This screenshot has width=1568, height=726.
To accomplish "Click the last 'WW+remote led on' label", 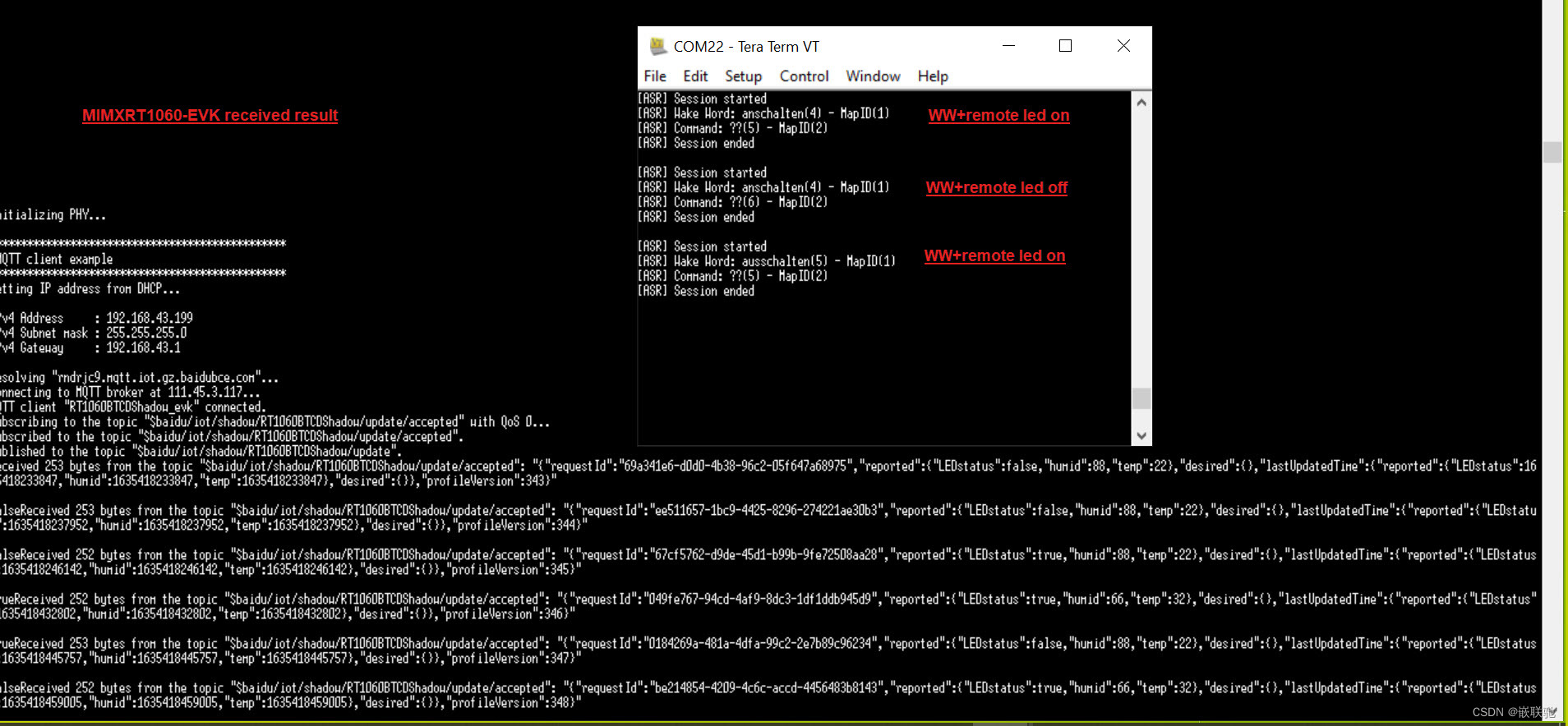I will (994, 256).
